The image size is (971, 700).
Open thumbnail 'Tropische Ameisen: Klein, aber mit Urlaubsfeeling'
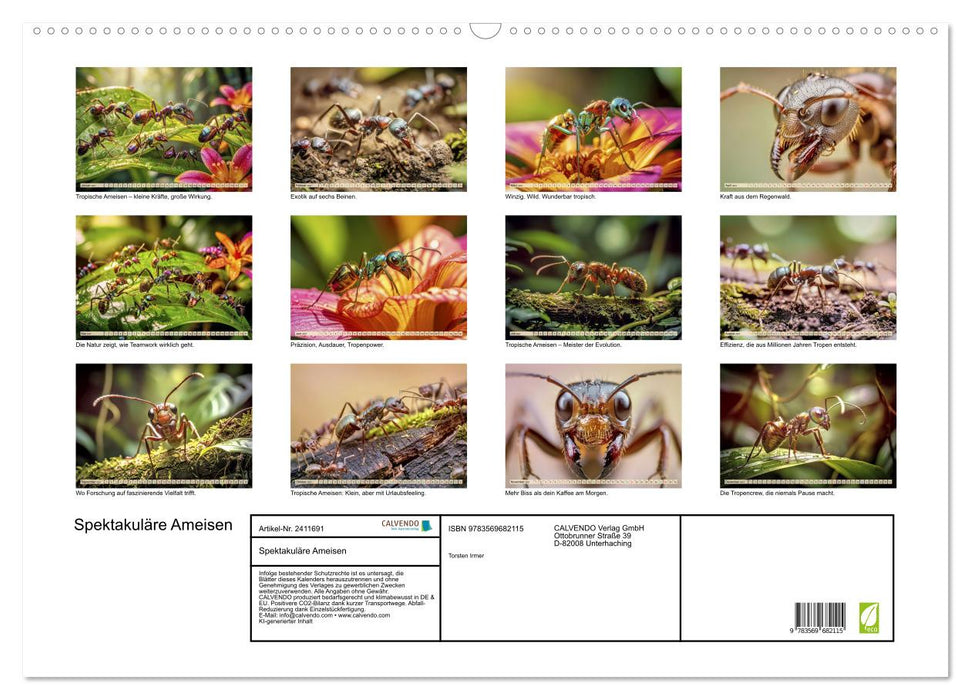pyautogui.click(x=378, y=426)
